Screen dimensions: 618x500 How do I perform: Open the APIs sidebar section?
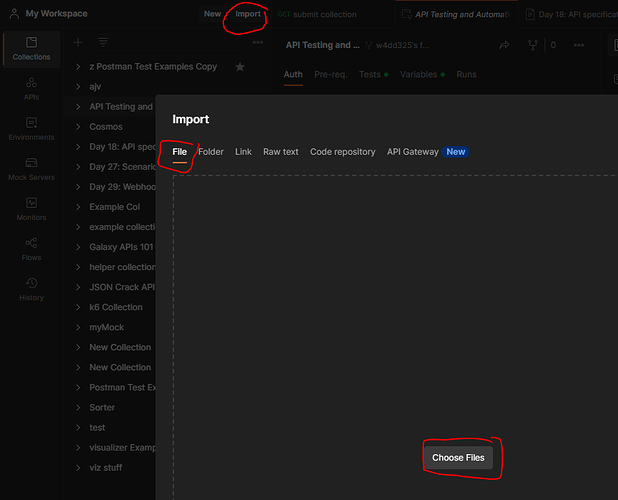(31, 89)
